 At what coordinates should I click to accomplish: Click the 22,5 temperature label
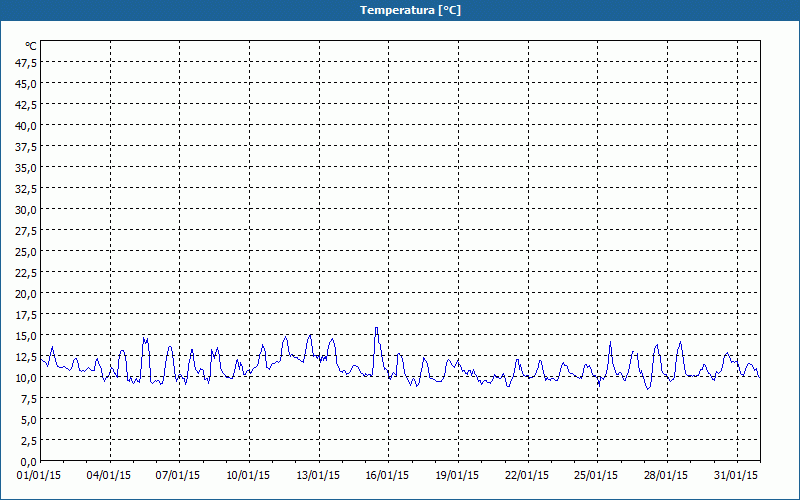(x=27, y=273)
